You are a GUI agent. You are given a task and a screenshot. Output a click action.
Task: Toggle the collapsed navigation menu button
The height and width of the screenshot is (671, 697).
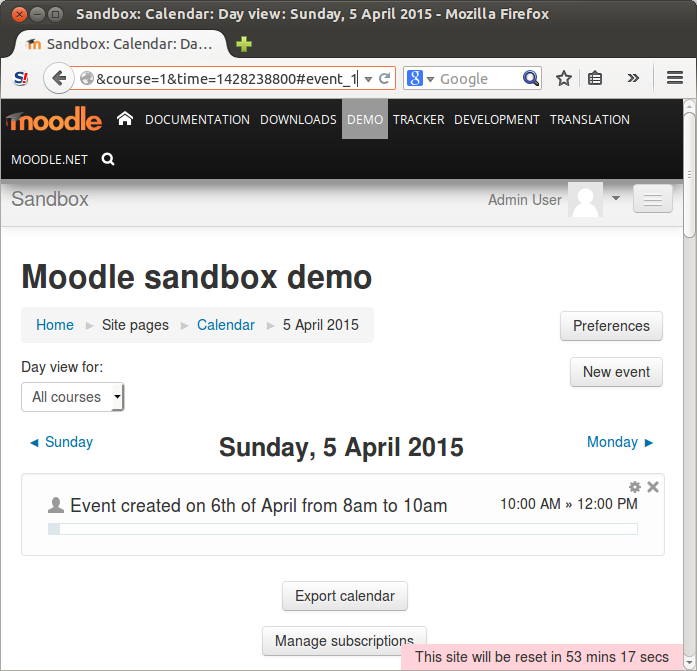[x=653, y=199]
